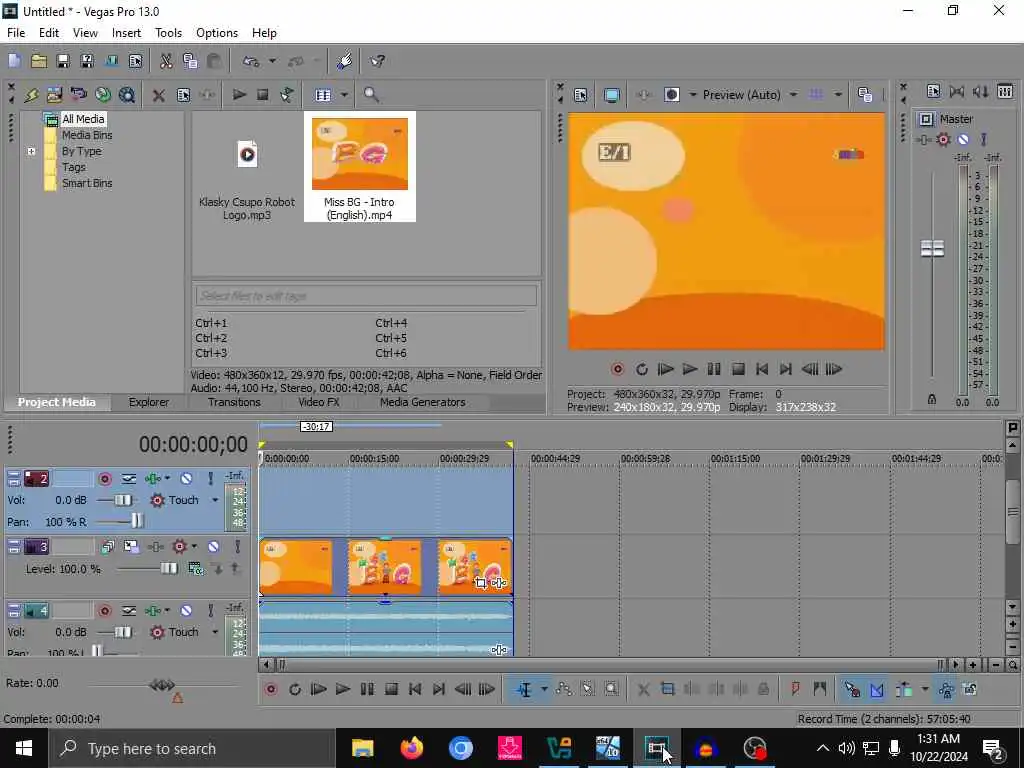The width and height of the screenshot is (1024, 768).
Task: Click the Insert Marker icon
Action: (x=795, y=689)
